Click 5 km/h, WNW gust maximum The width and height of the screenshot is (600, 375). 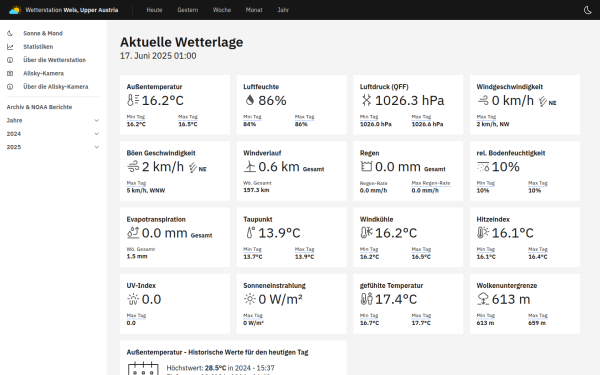click(146, 191)
